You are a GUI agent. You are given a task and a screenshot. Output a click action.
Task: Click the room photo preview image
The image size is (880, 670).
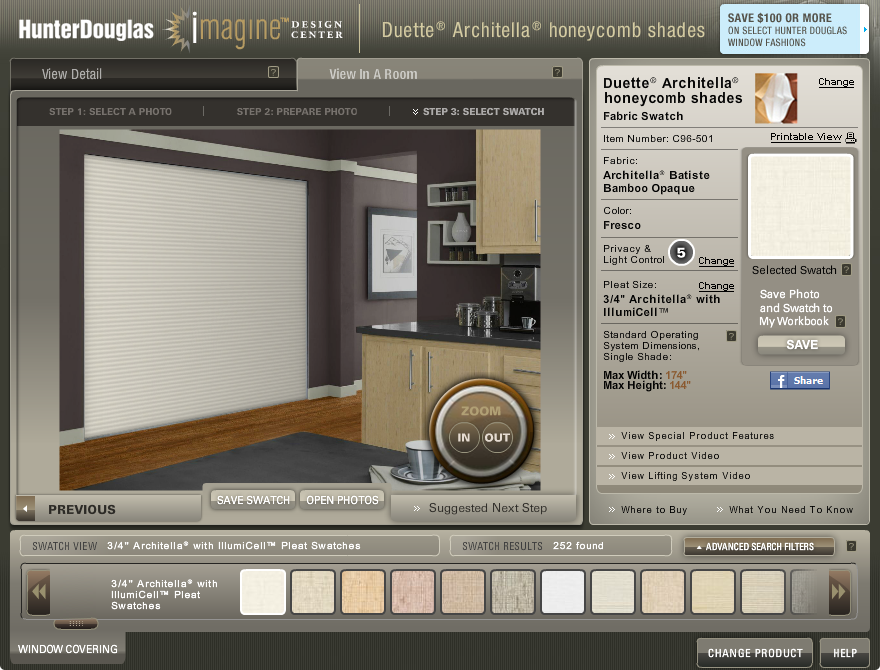300,310
